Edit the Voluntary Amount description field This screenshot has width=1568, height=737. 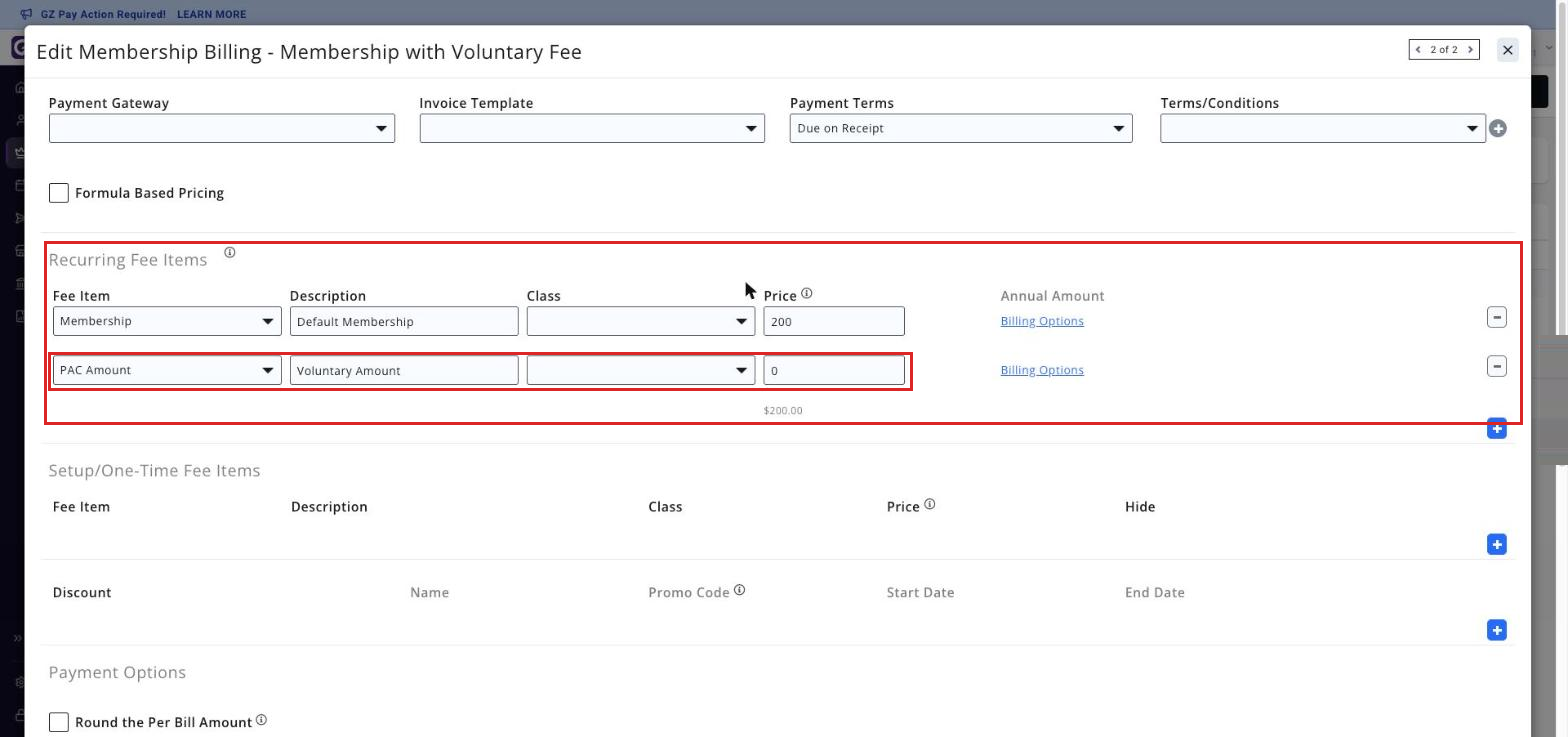click(x=404, y=370)
